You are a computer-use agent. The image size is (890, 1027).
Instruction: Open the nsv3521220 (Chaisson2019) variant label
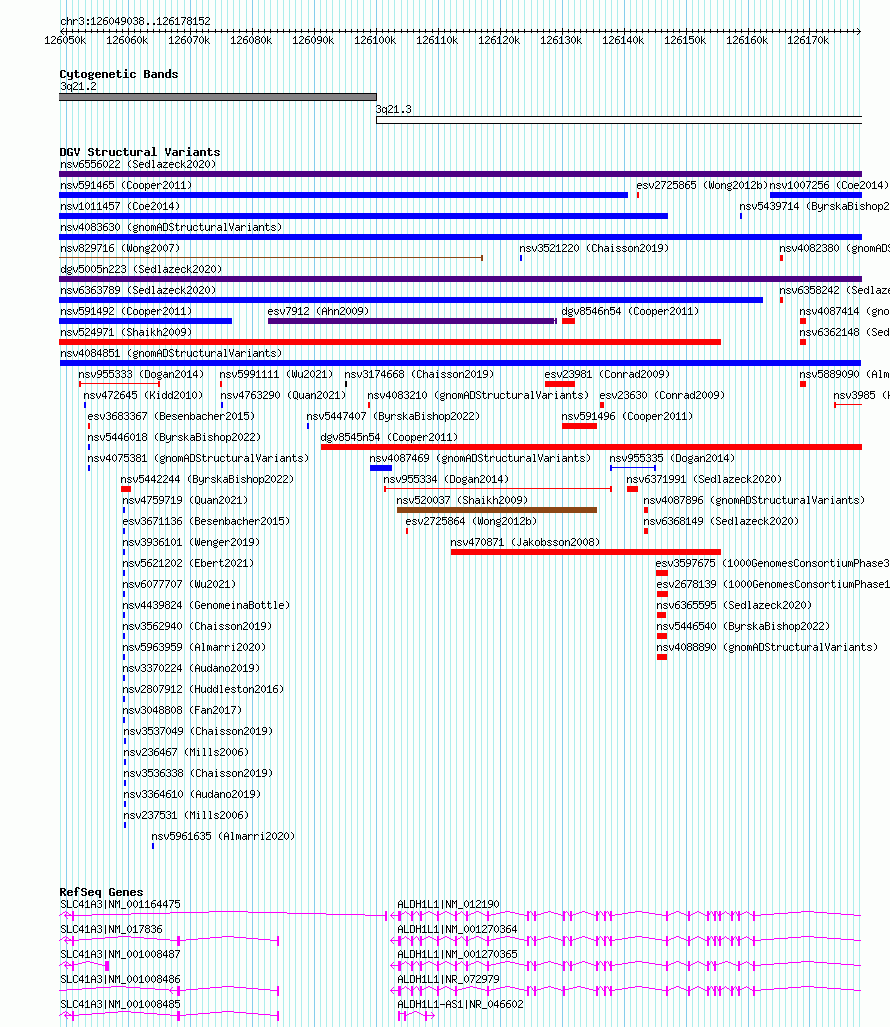[594, 248]
